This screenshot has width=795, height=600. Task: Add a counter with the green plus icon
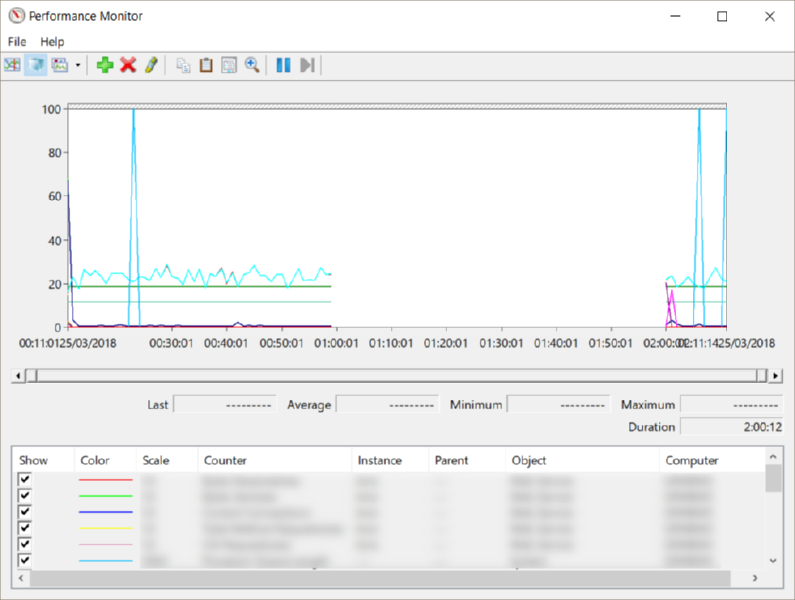105,65
